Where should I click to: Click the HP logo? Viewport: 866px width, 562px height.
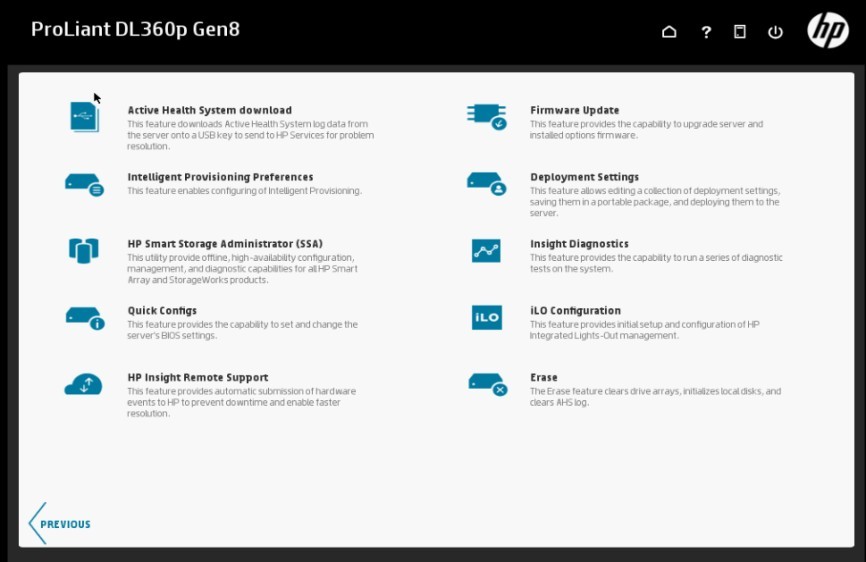tap(828, 31)
